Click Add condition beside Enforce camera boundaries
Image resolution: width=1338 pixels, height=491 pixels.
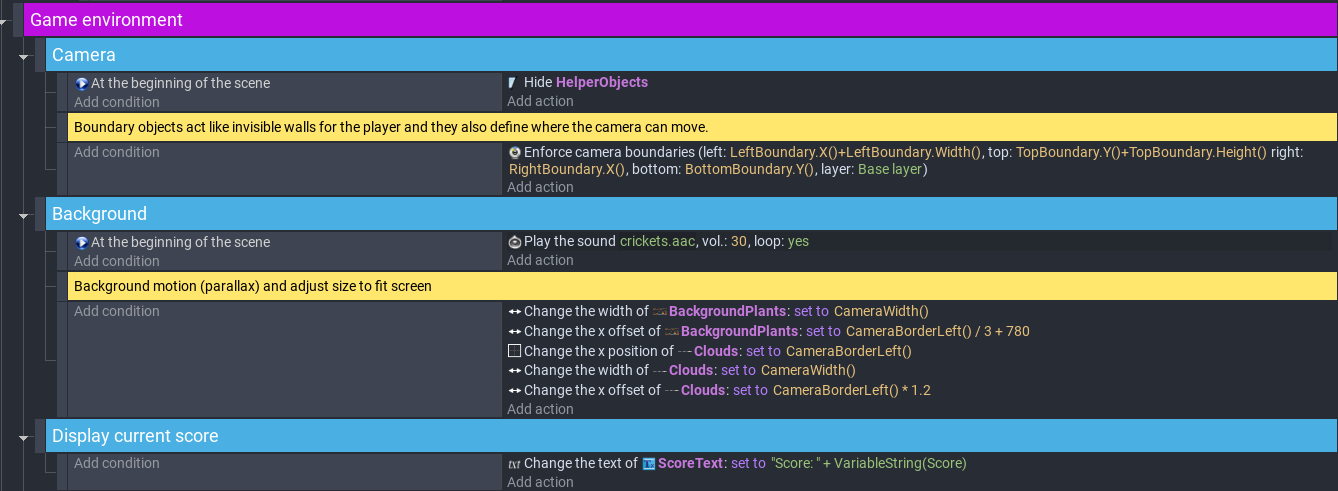pyautogui.click(x=116, y=152)
